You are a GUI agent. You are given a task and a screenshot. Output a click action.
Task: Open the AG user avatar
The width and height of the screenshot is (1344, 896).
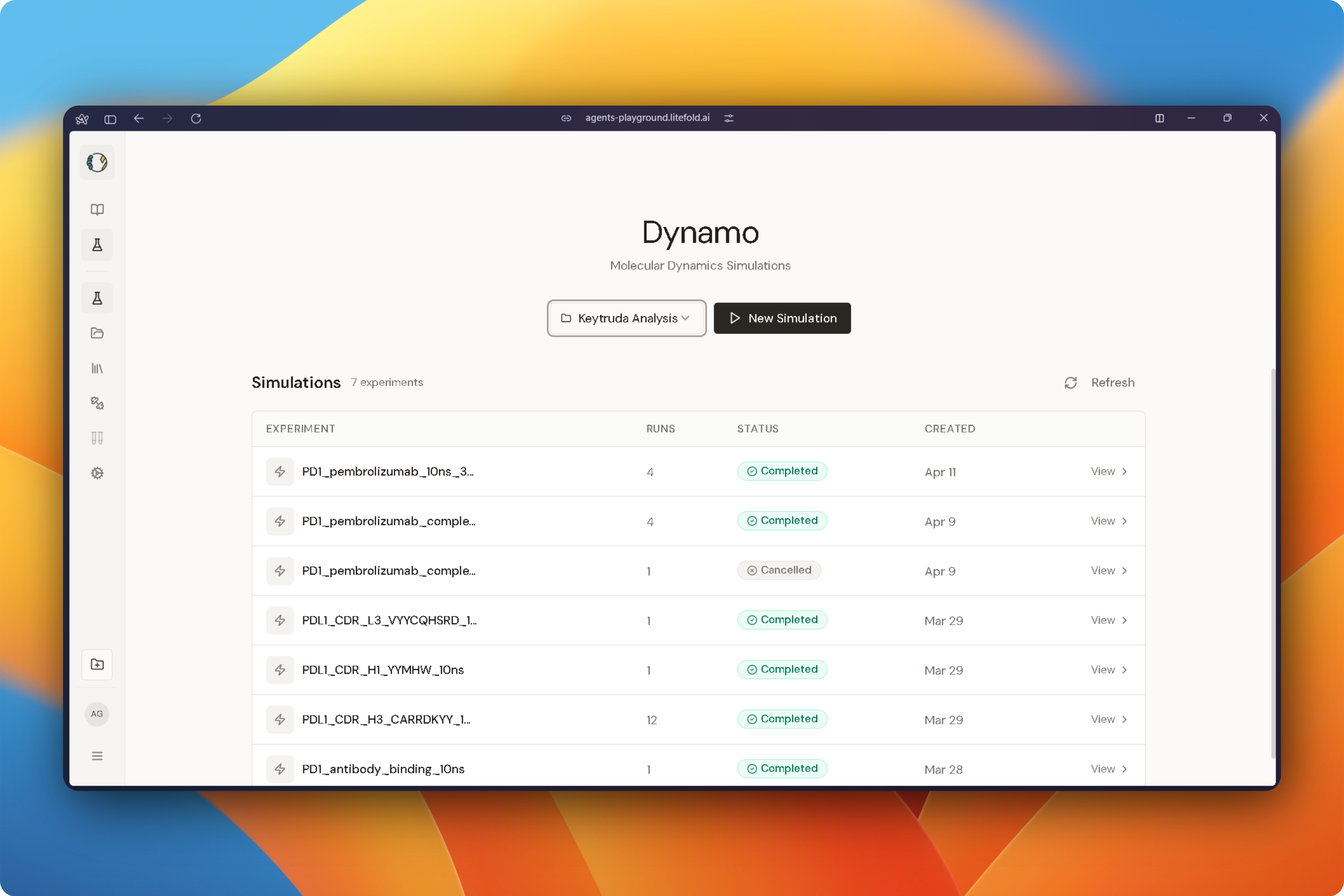point(97,714)
